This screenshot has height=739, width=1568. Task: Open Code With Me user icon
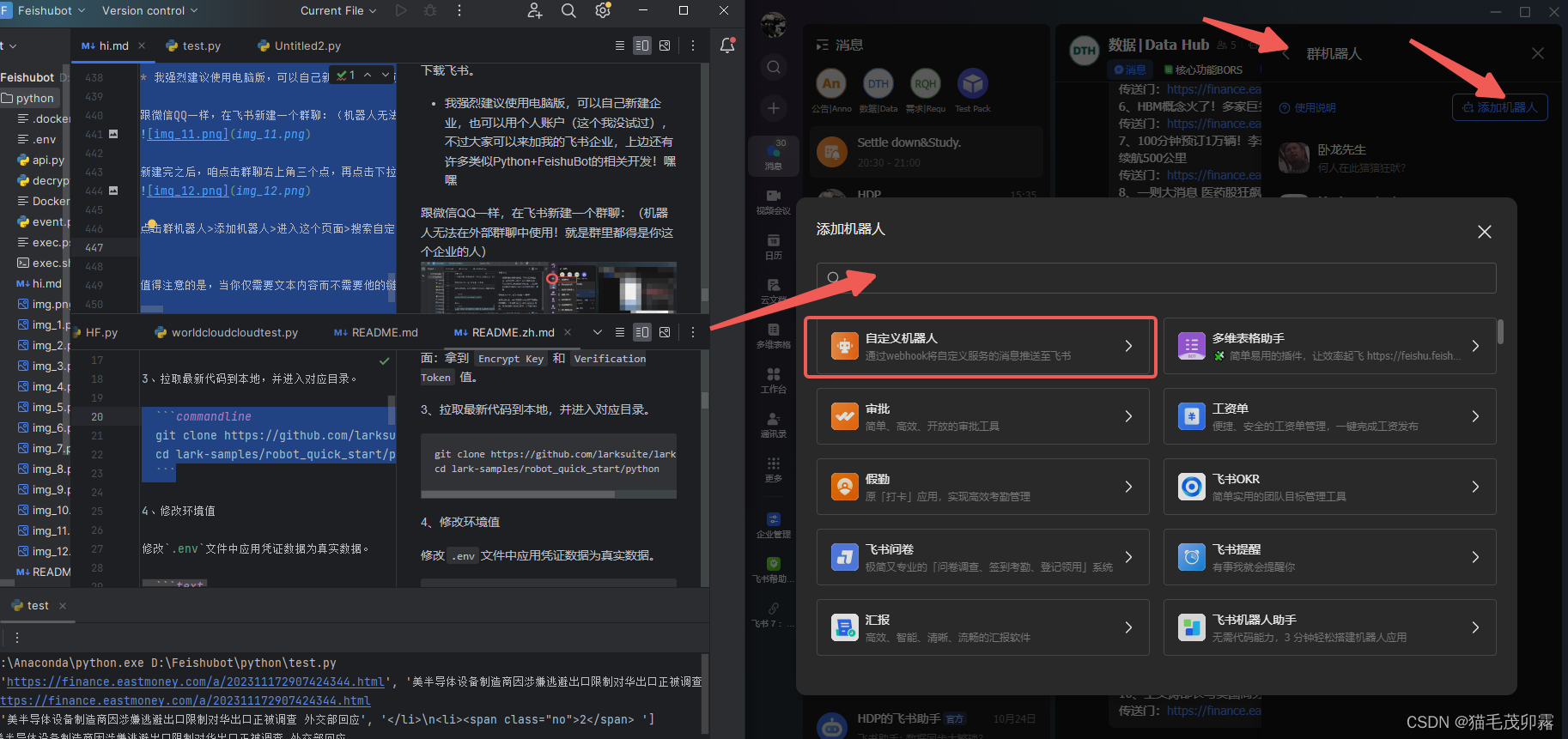click(x=535, y=10)
